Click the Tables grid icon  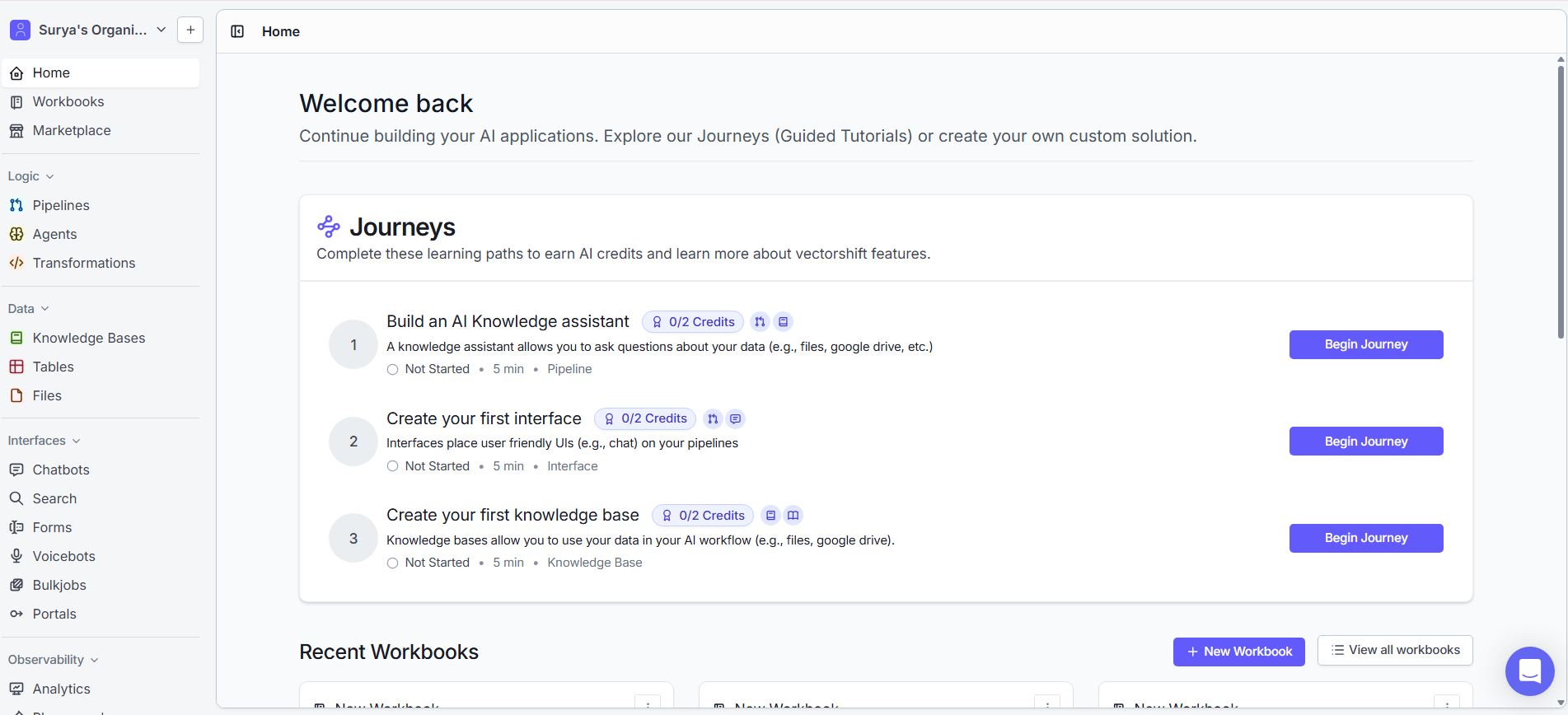pos(16,367)
